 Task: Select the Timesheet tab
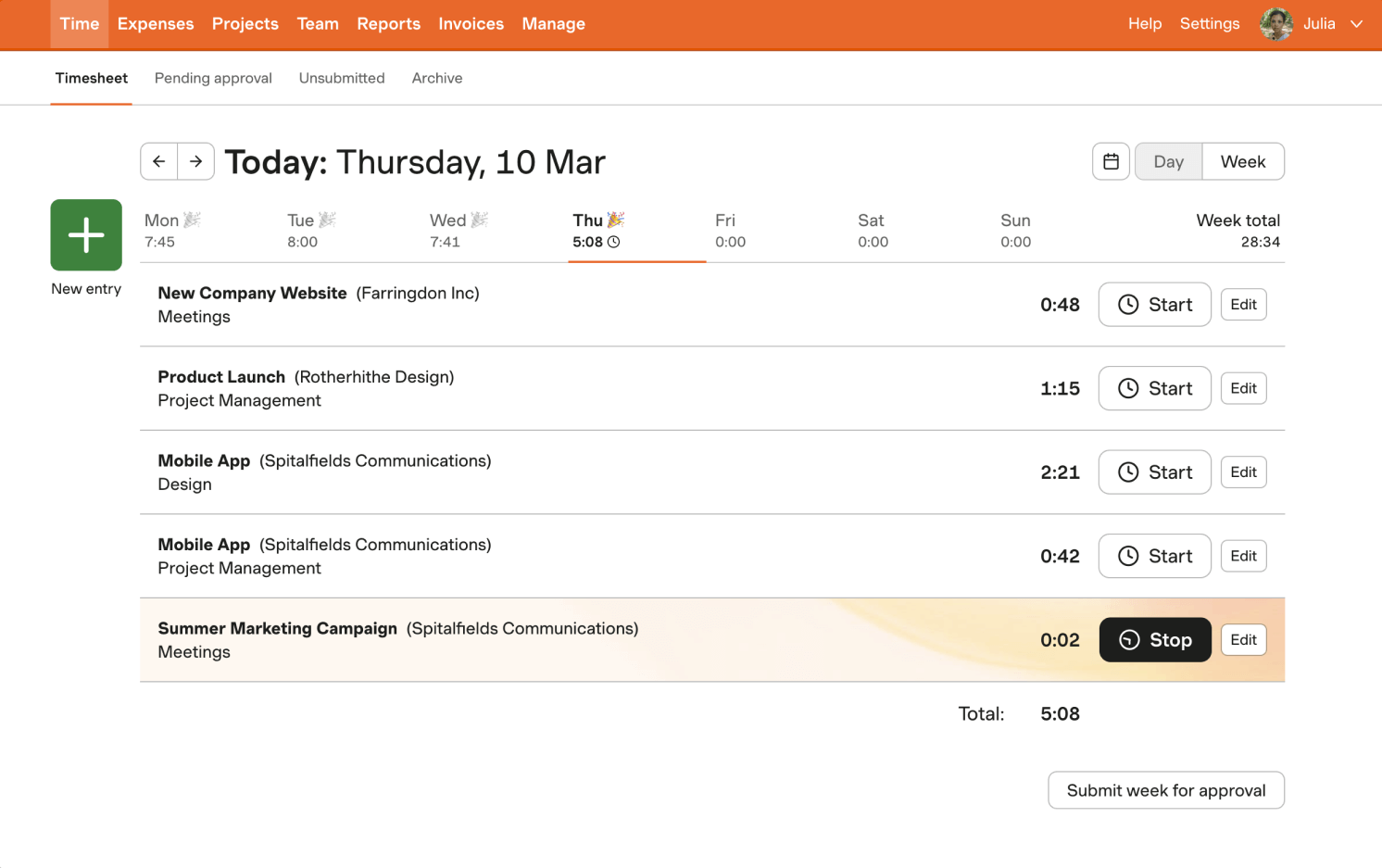(x=92, y=78)
